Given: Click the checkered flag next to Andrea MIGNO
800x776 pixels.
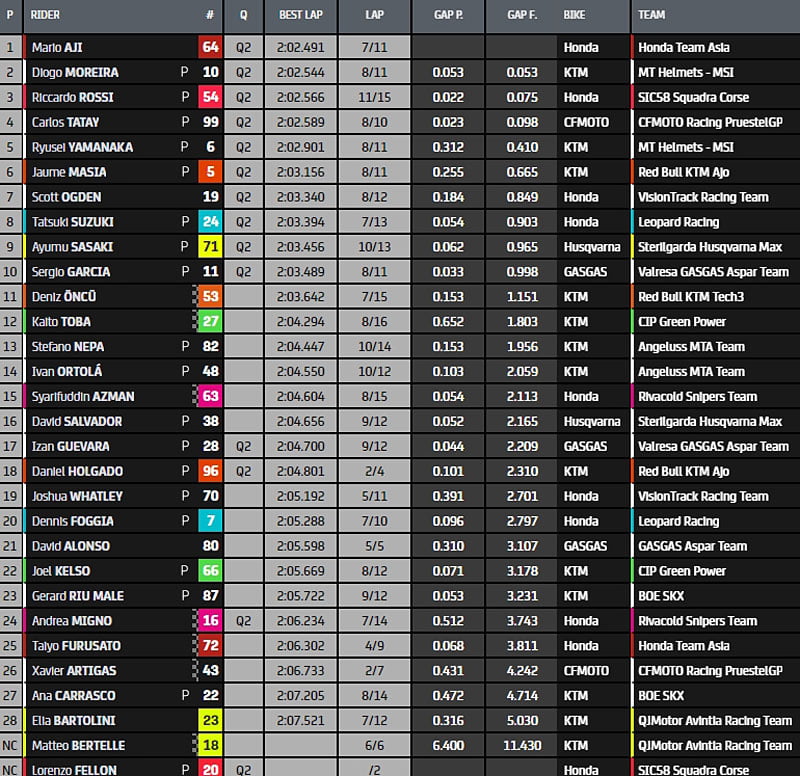Looking at the screenshot, I should tap(196, 620).
